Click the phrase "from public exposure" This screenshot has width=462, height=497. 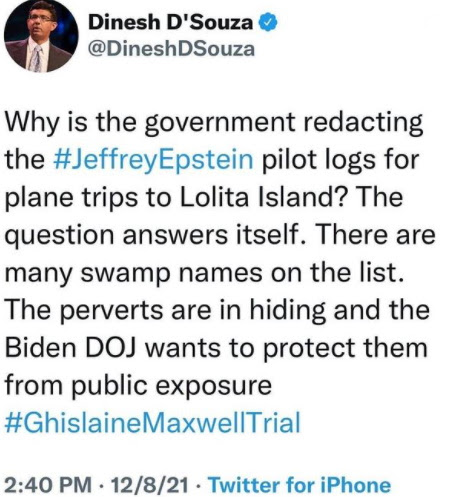pyautogui.click(x=138, y=386)
